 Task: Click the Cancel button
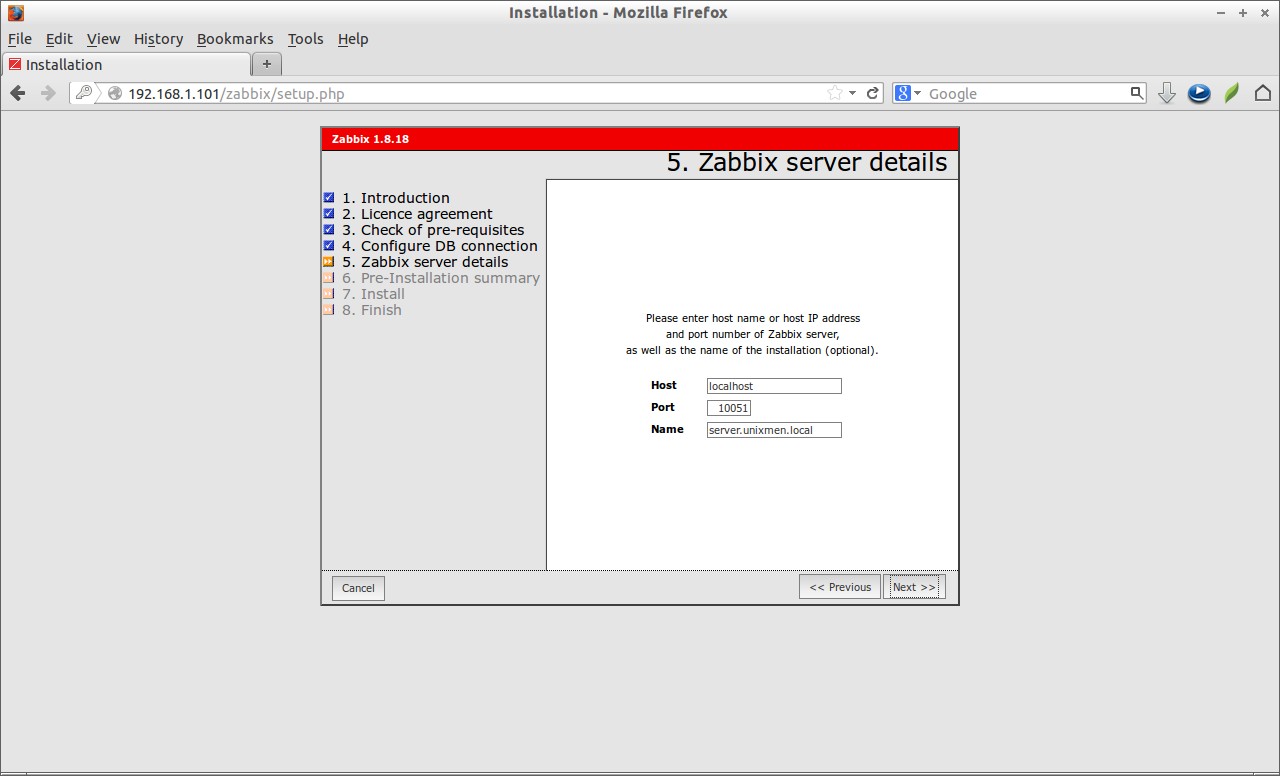(x=358, y=588)
